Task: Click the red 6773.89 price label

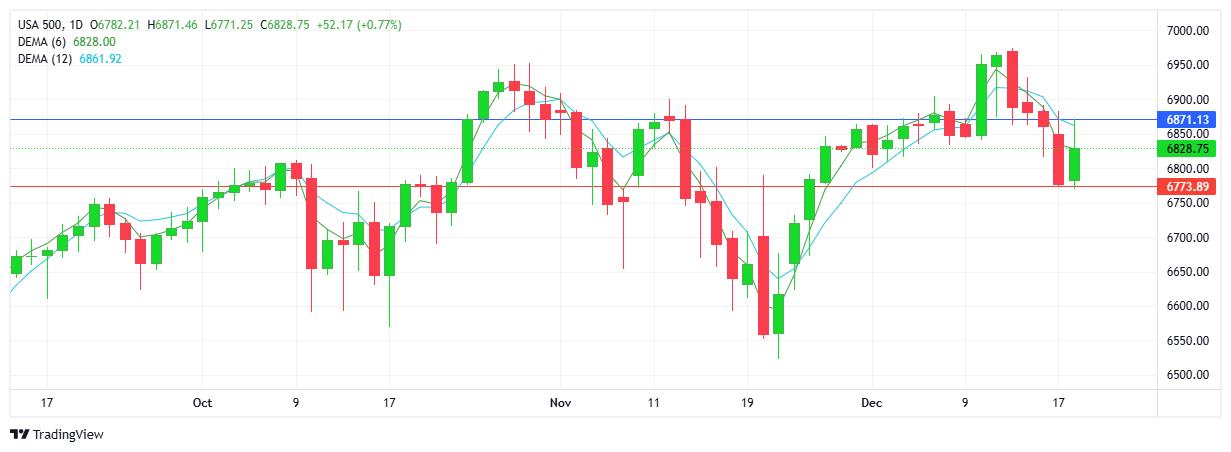Action: tap(1188, 187)
